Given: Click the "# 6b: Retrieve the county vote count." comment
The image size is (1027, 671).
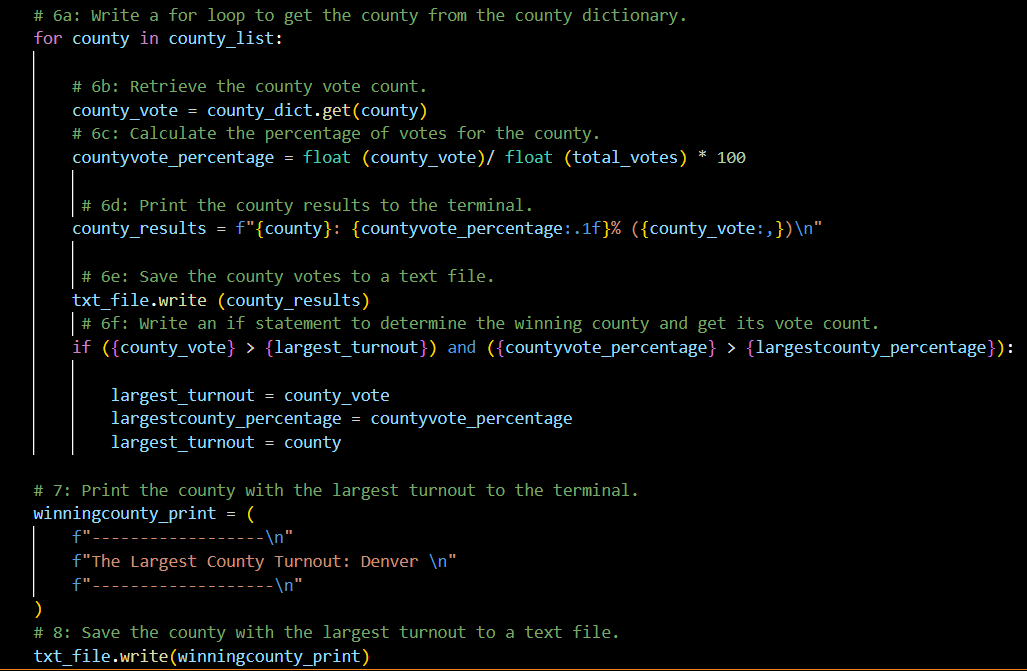Looking at the screenshot, I should pos(249,86).
